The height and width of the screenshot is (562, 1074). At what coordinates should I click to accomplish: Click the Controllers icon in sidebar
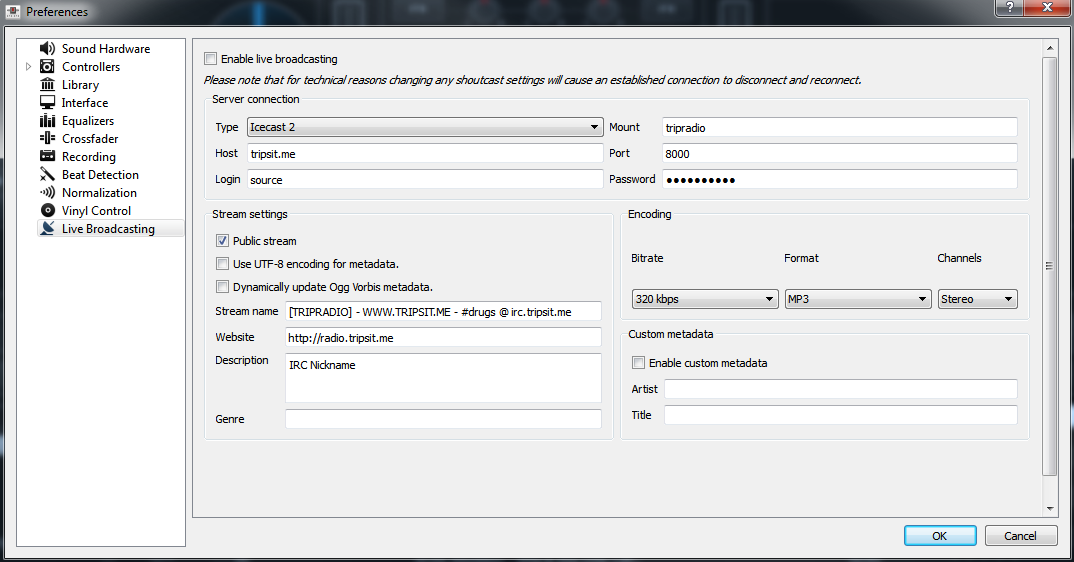47,66
